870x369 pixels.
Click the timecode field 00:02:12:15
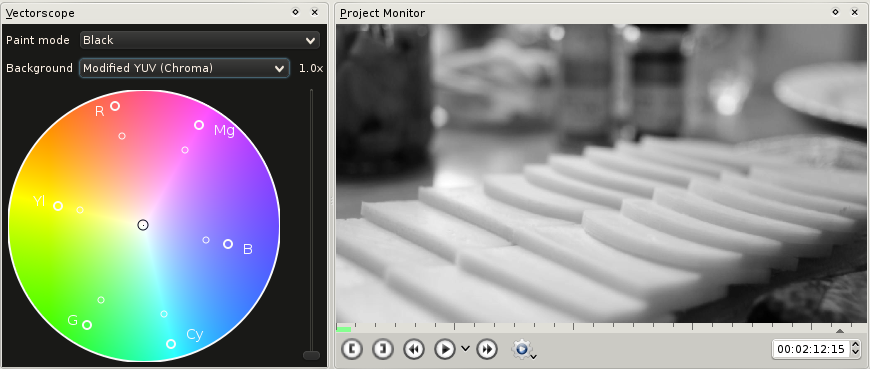coord(811,349)
